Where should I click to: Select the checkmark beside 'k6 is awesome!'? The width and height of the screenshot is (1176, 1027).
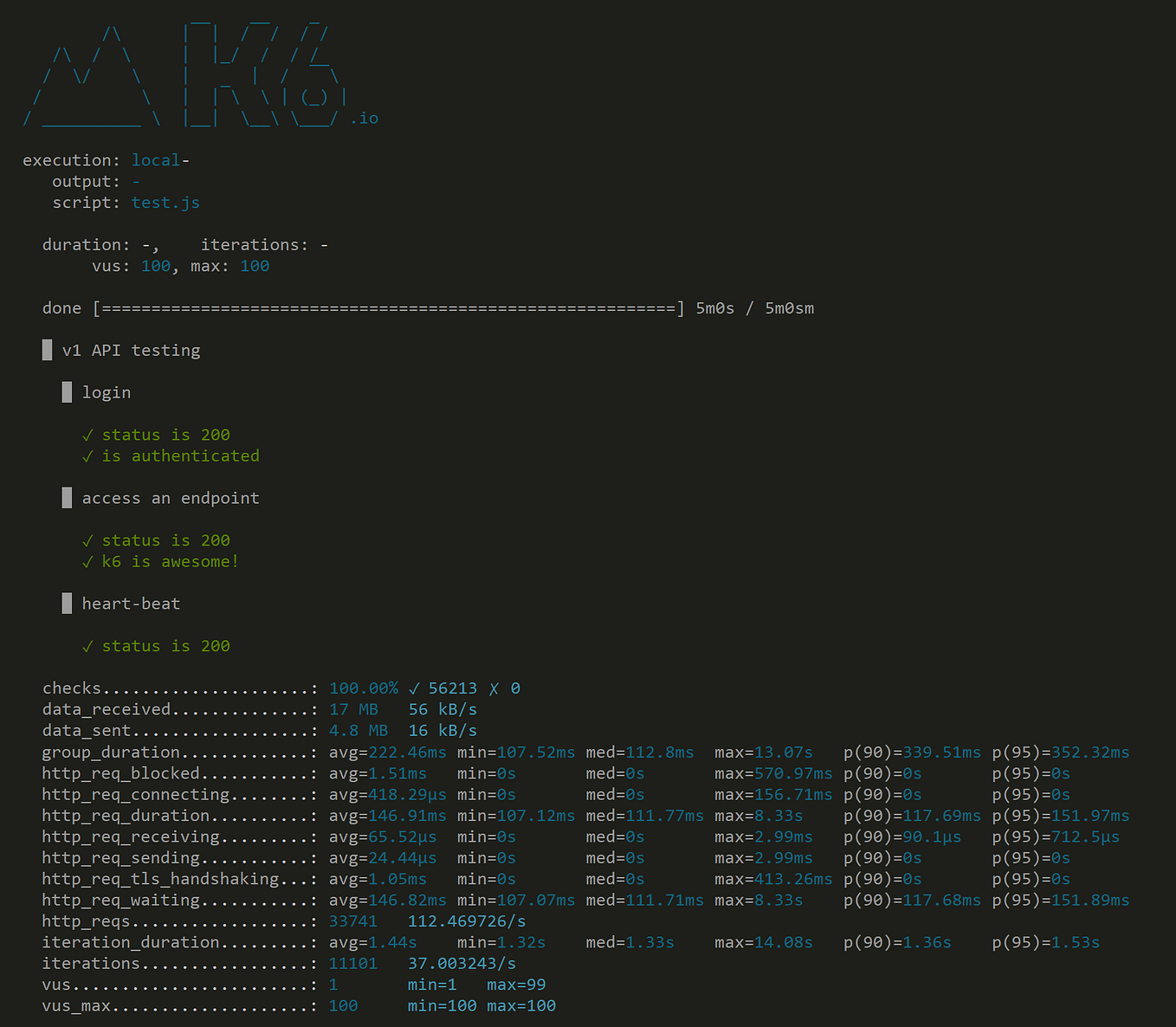click(87, 561)
